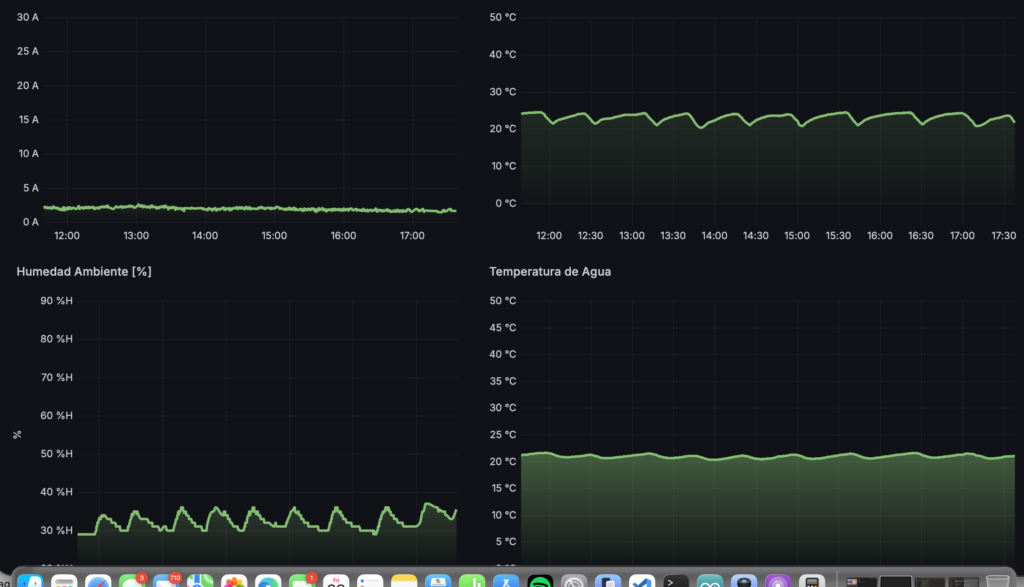Image resolution: width=1024 pixels, height=587 pixels.
Task: Open System Settings gear in Dock
Action: click(573, 580)
